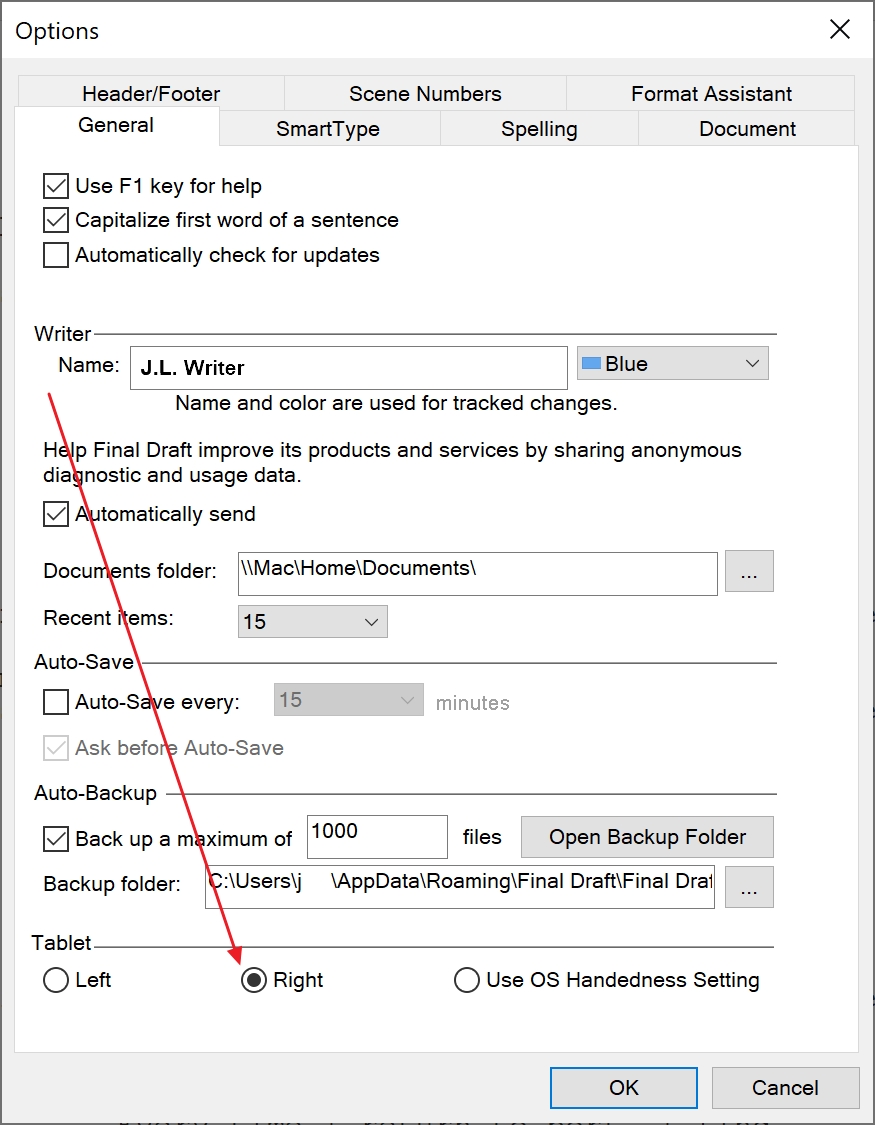Click the Backup folder path field
This screenshot has width=875, height=1125.
click(x=460, y=887)
